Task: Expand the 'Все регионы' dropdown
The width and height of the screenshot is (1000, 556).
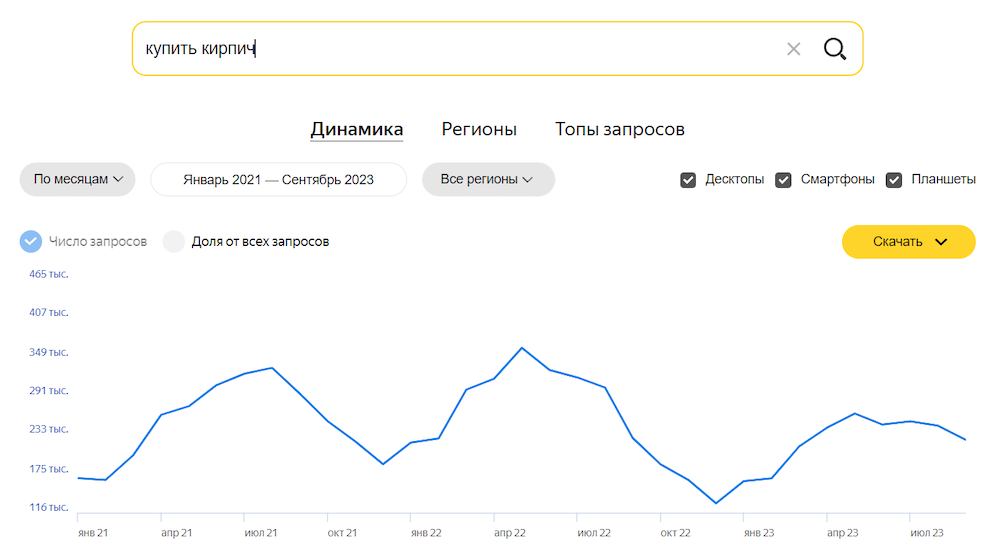Action: click(488, 179)
